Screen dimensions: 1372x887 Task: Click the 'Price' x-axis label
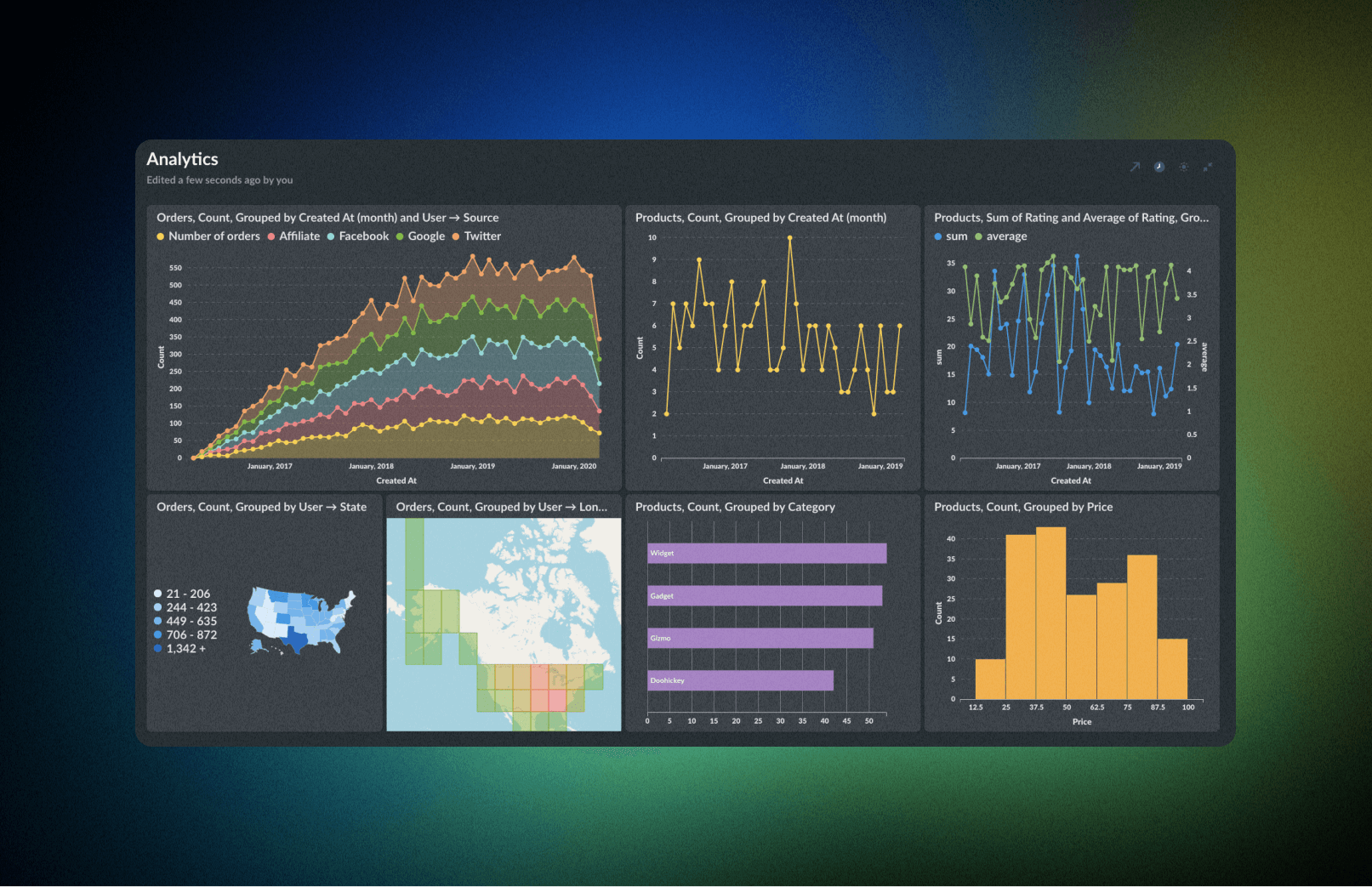pyautogui.click(x=1082, y=722)
